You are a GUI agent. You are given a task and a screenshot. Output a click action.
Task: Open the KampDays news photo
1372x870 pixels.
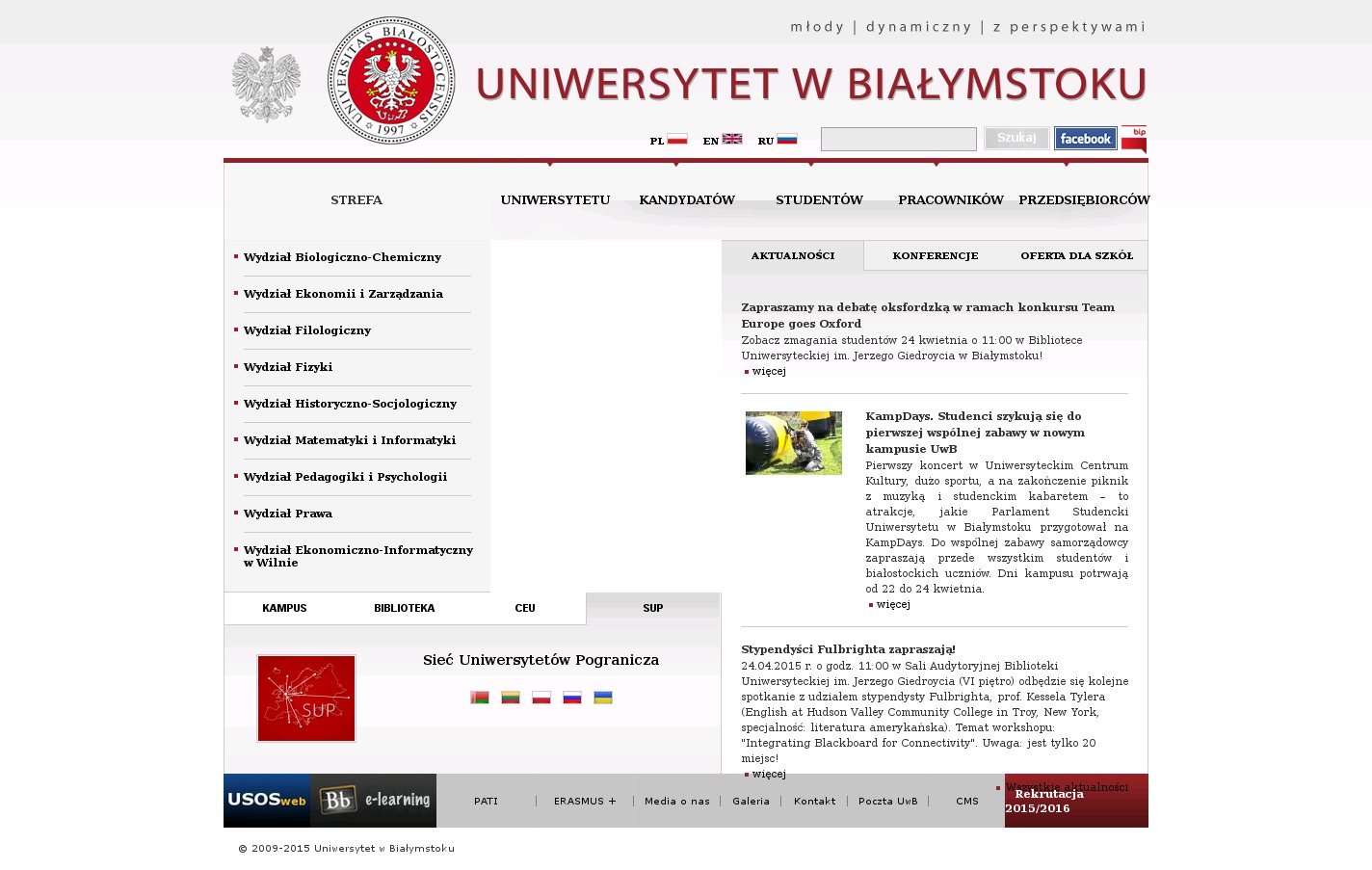pyautogui.click(x=794, y=443)
